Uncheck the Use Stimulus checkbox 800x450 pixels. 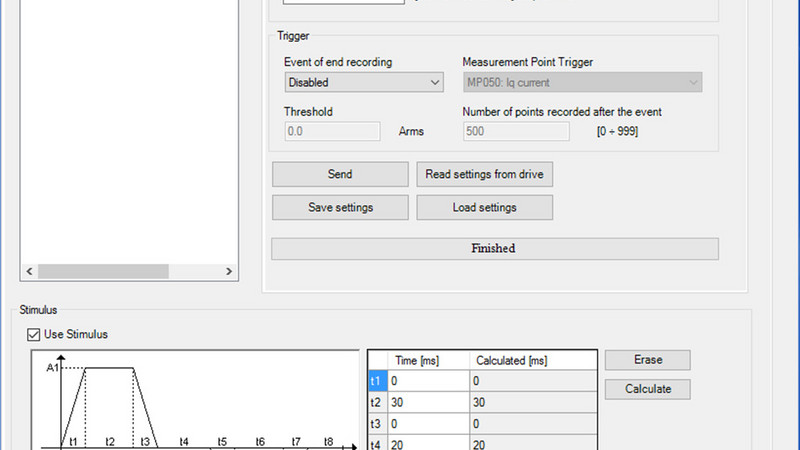click(34, 334)
